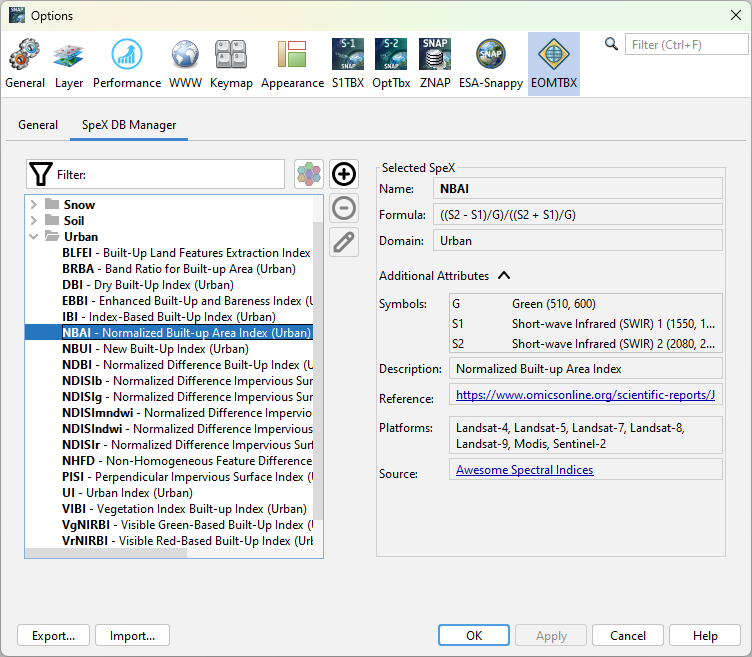Open the Awesome Spectral Indices link
Image resolution: width=752 pixels, height=657 pixels.
[x=524, y=470]
